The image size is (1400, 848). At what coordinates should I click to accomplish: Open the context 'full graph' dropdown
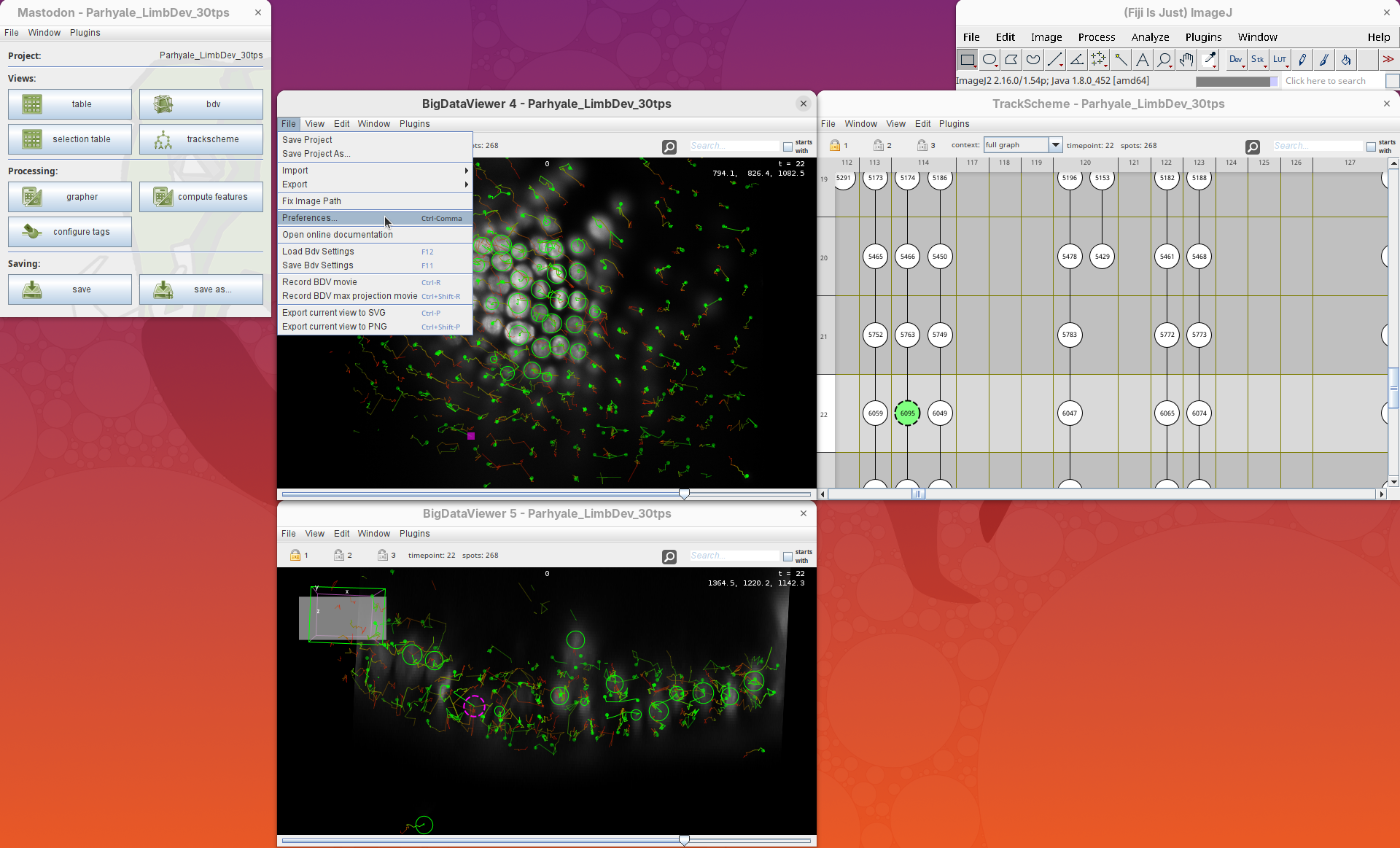(1055, 145)
